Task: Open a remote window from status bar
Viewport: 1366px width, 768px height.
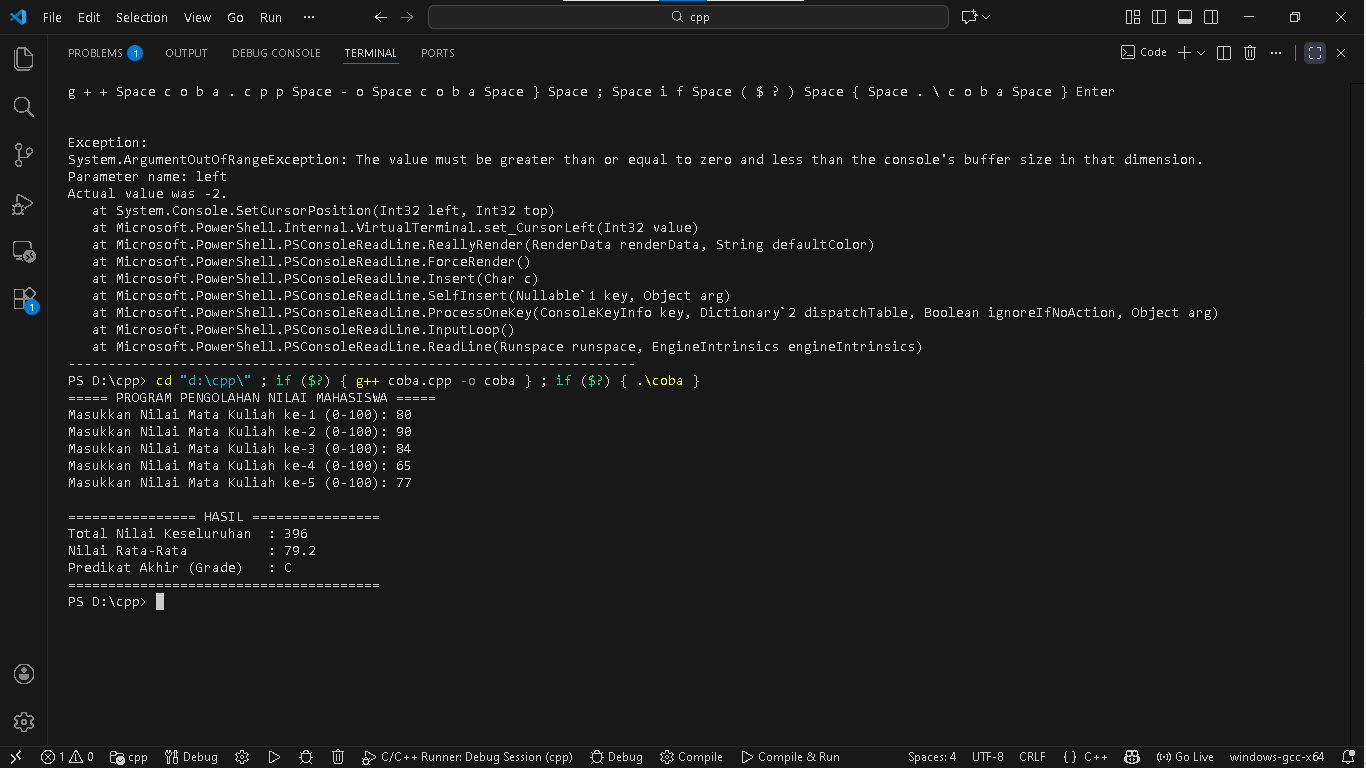Action: [16, 757]
